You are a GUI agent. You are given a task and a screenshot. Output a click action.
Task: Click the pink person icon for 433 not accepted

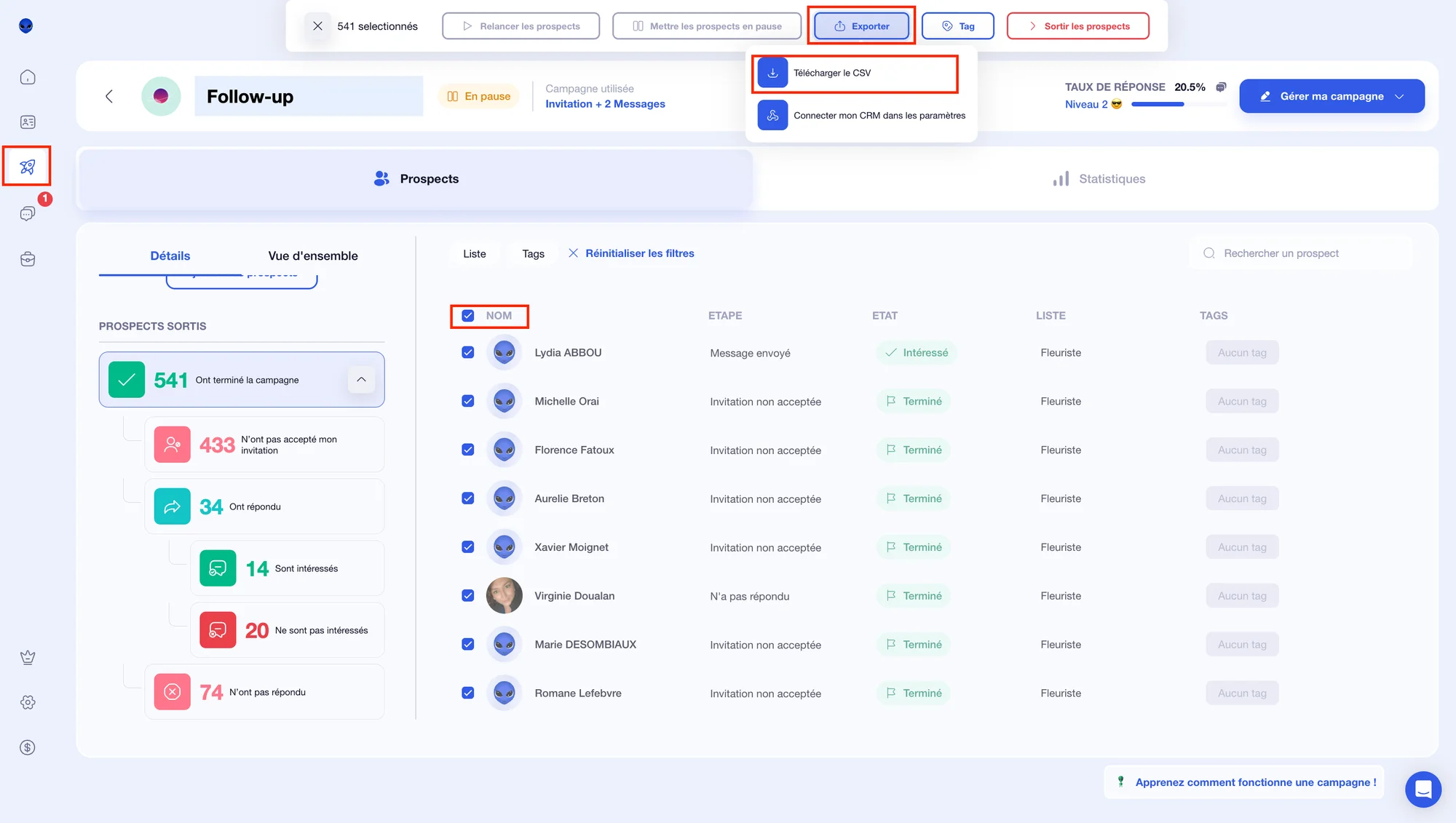173,445
